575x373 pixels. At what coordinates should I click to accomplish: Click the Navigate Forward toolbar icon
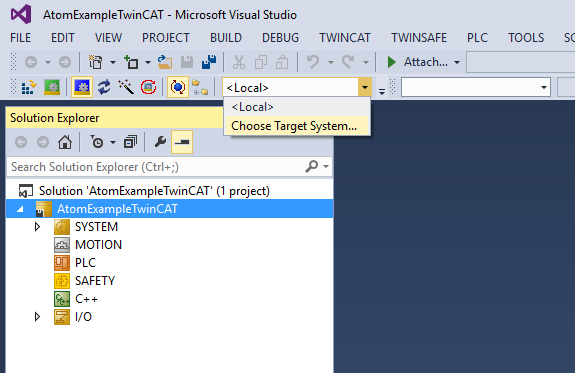point(65,62)
